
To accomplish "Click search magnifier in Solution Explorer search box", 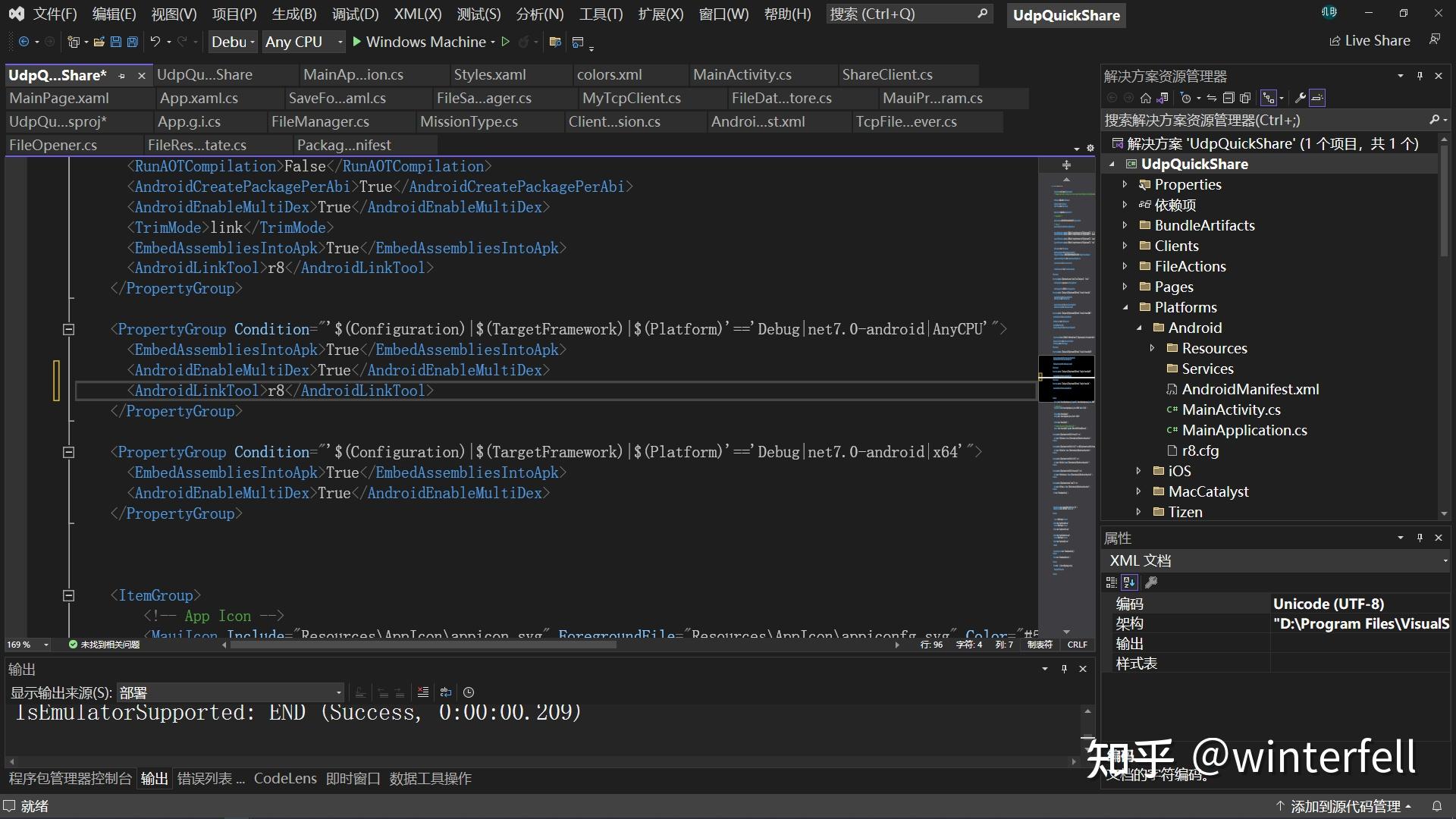I will pyautogui.click(x=1434, y=120).
